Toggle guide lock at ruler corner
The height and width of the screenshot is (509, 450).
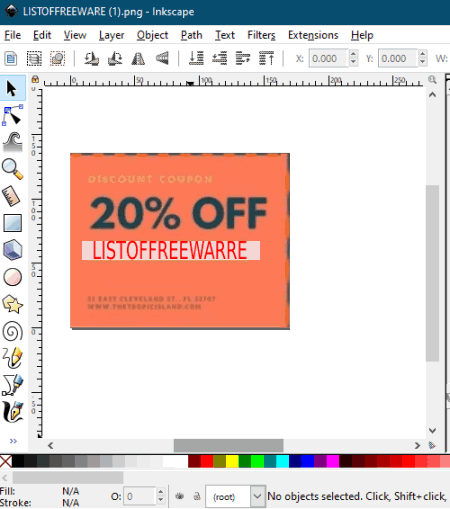[x=35, y=79]
